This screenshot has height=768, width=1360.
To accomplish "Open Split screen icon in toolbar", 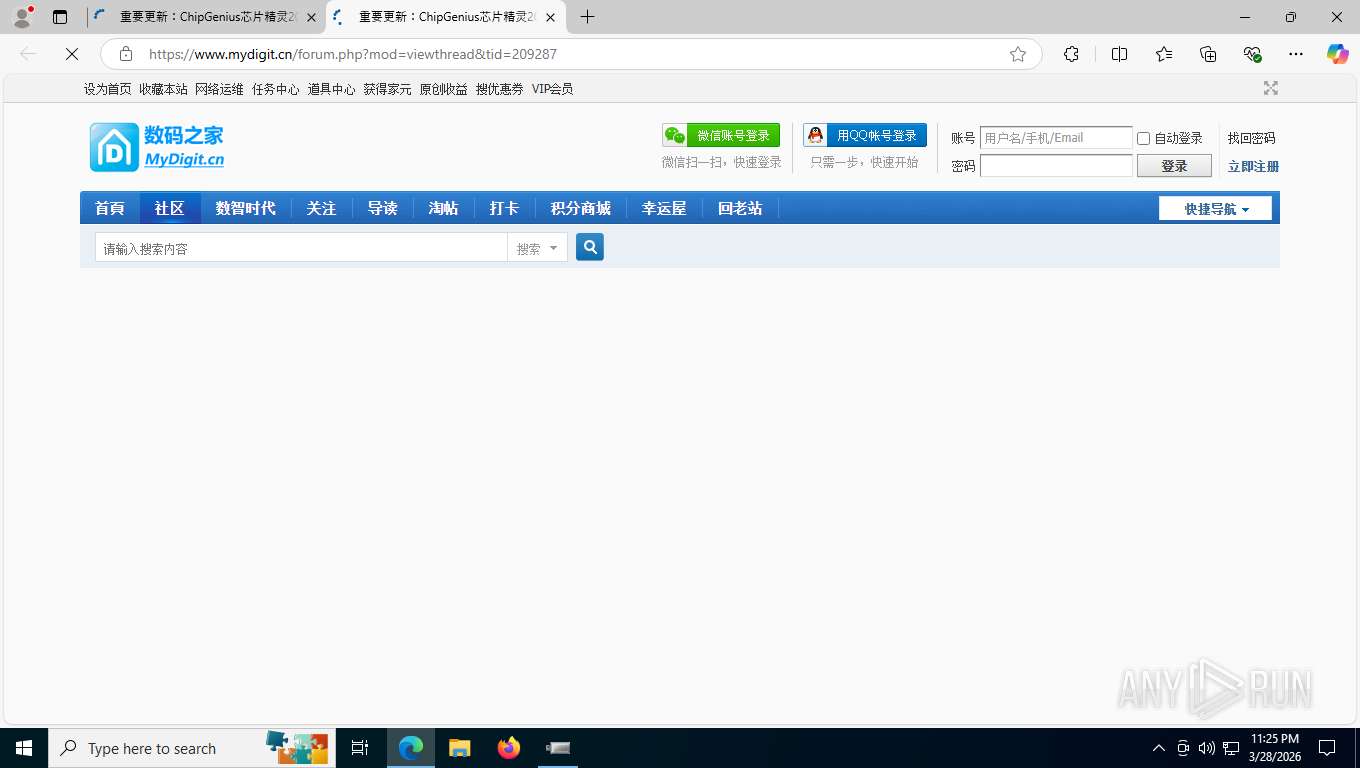I will pyautogui.click(x=1120, y=54).
